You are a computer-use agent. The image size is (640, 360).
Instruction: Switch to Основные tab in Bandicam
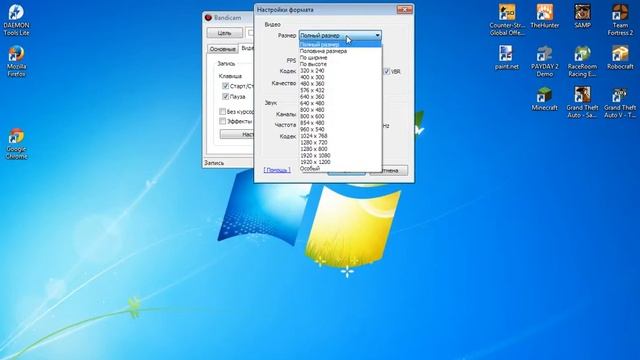point(222,49)
